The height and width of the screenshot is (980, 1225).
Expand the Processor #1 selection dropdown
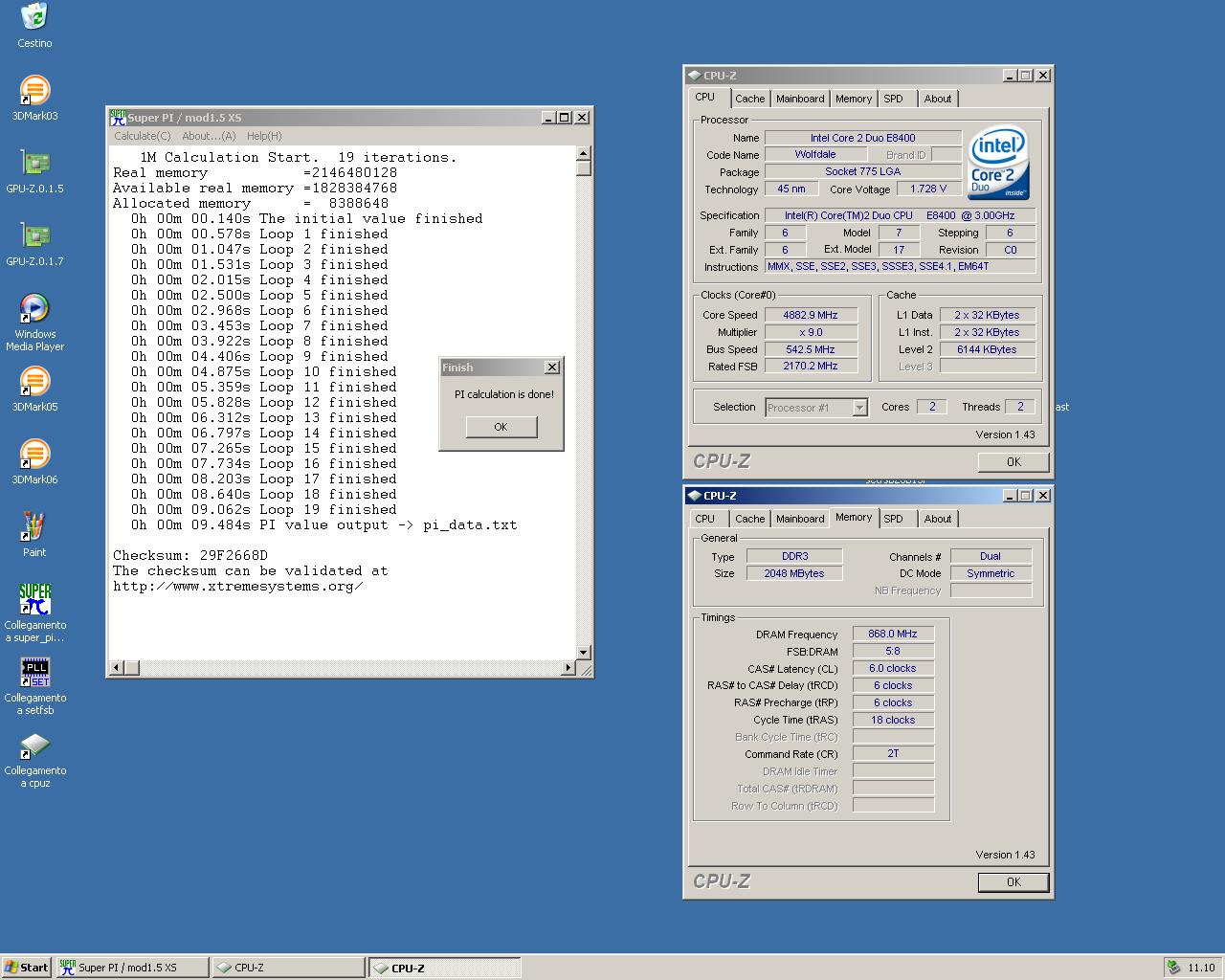pyautogui.click(x=859, y=408)
